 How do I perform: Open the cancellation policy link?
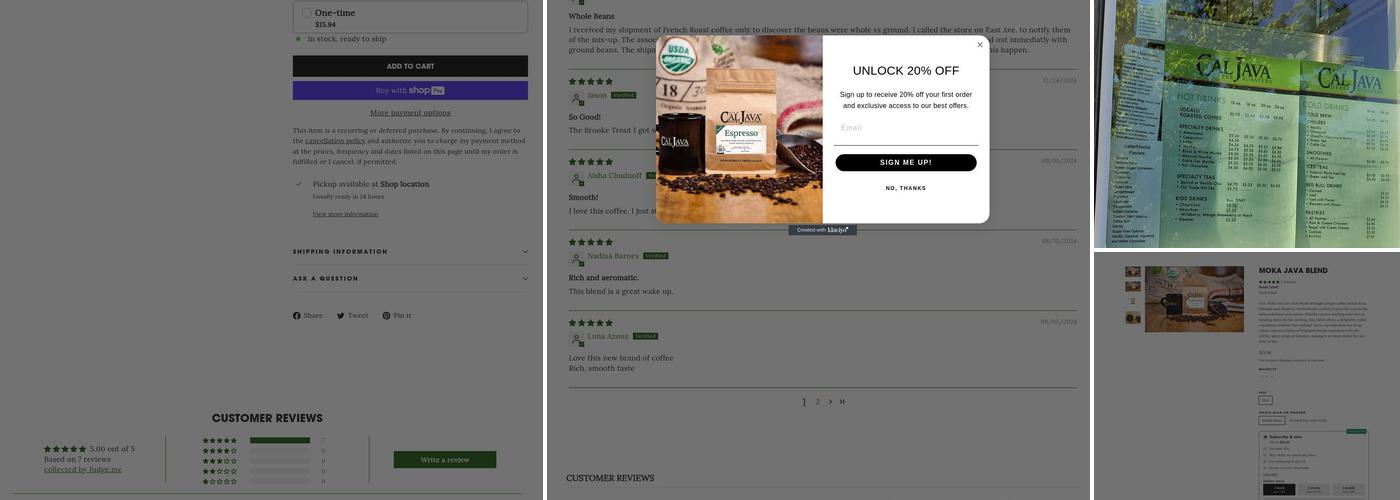335,141
